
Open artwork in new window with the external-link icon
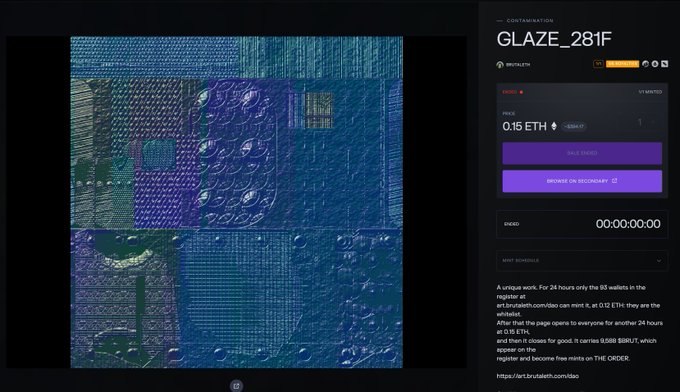point(236,385)
